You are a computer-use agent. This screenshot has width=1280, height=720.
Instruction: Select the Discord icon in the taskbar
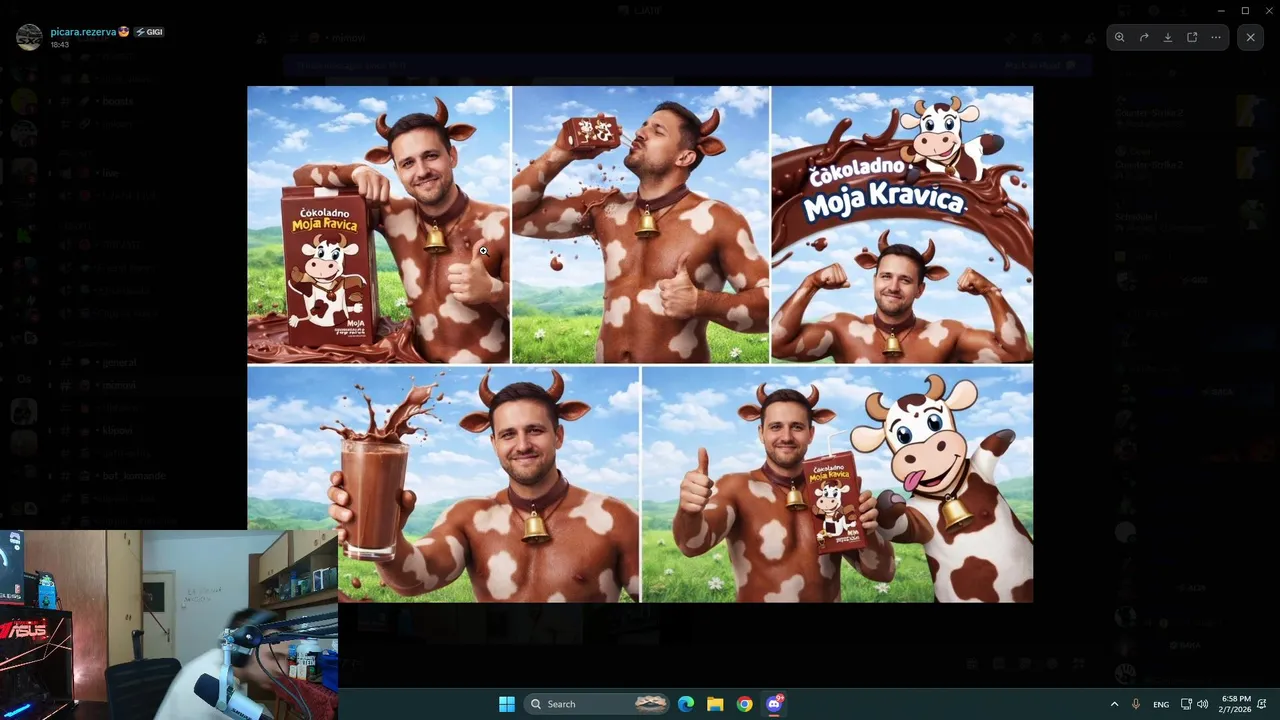click(774, 704)
